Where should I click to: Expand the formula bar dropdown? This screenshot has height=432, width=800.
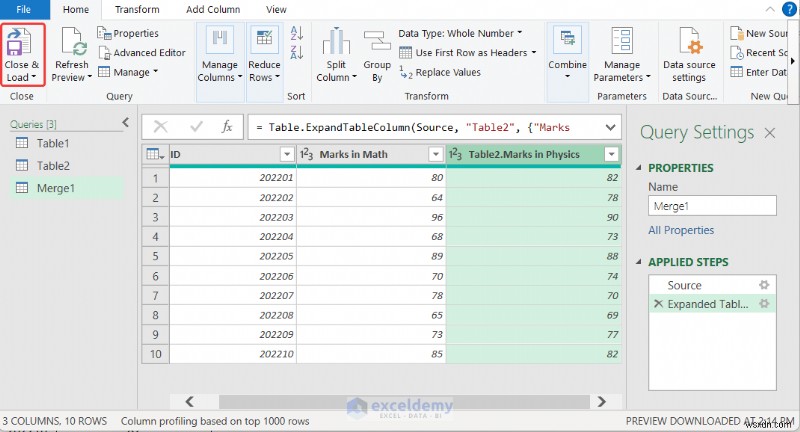point(610,128)
